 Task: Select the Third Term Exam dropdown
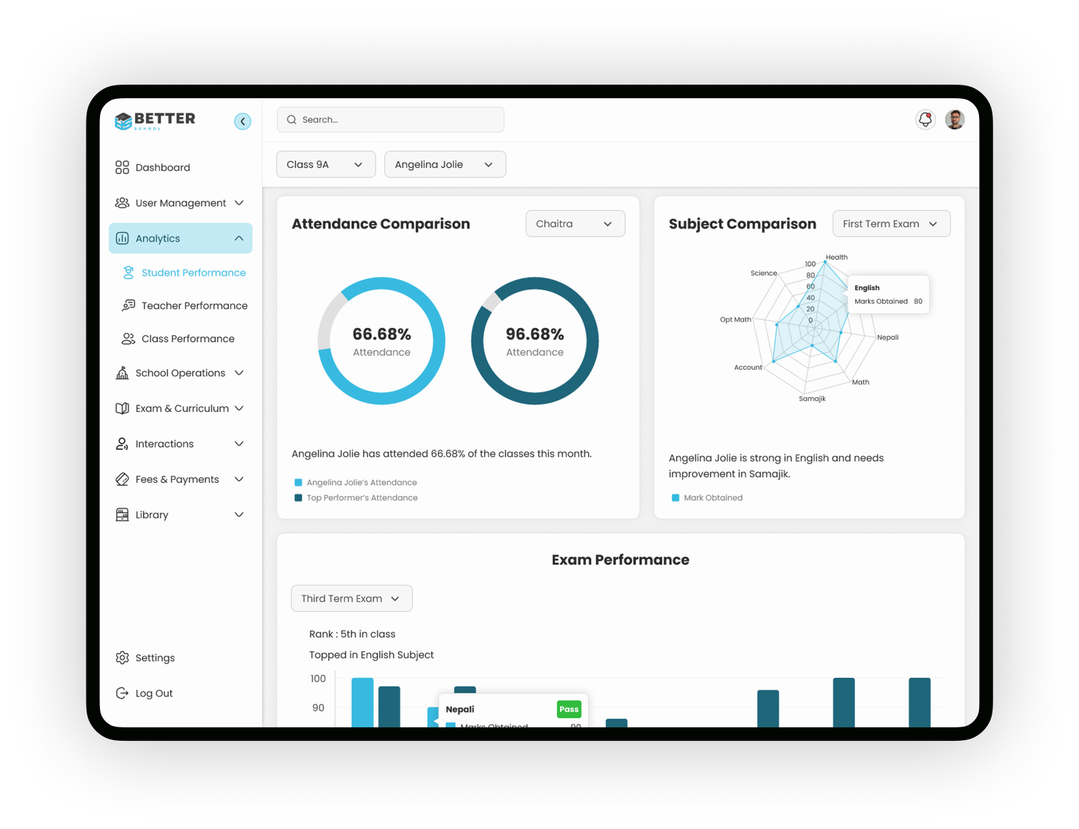pos(351,599)
